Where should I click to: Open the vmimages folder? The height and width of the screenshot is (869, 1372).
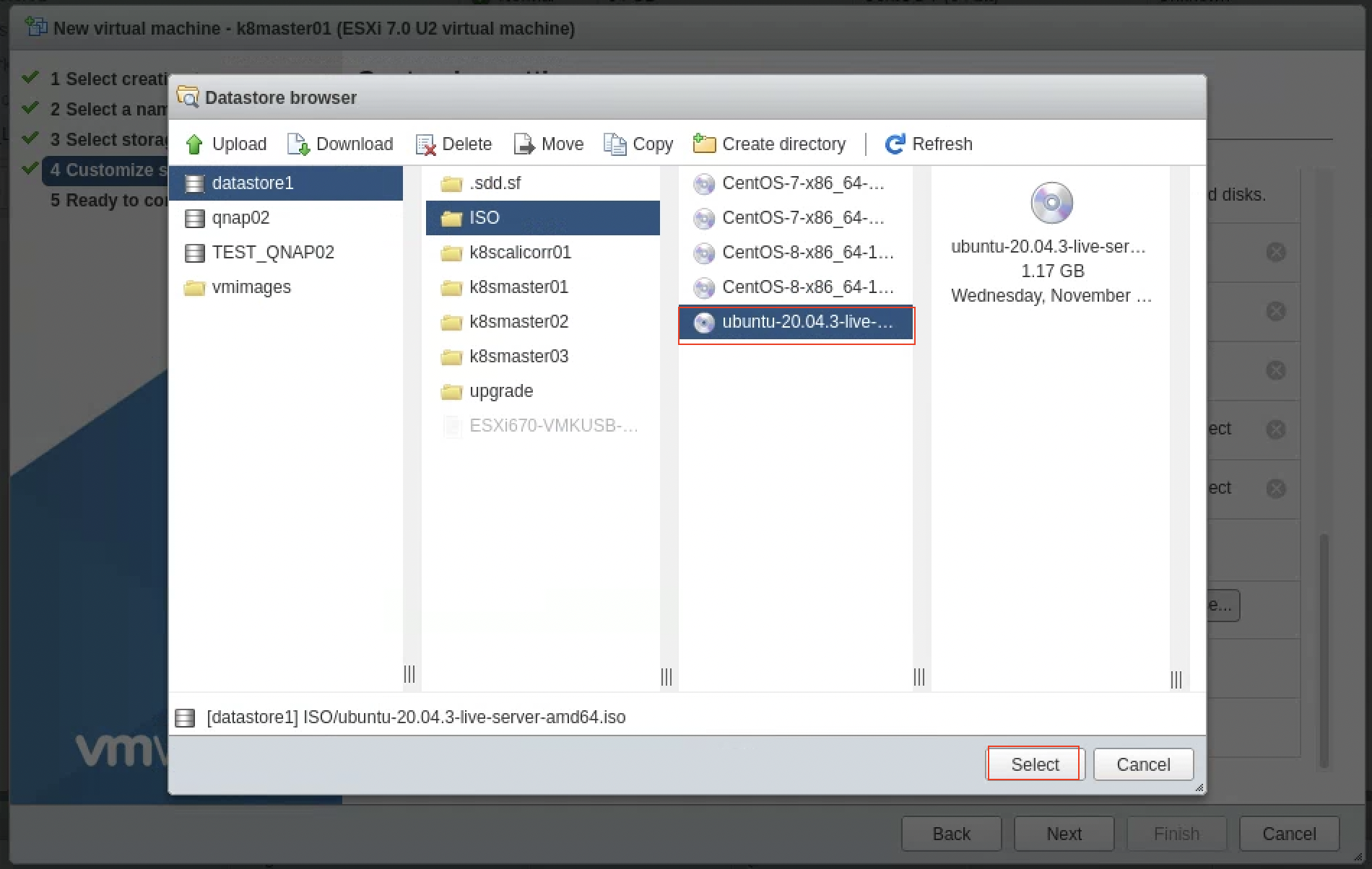coord(286,287)
